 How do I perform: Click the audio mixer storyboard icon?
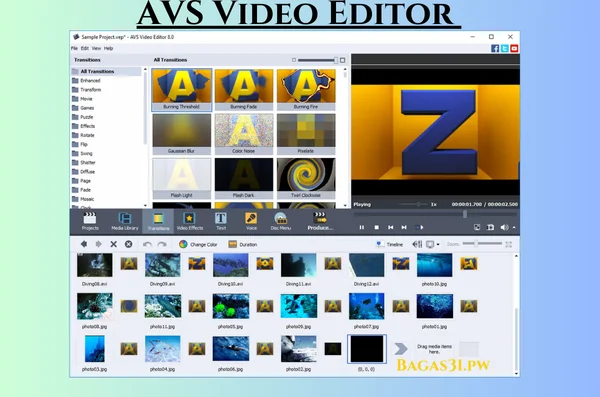pos(417,244)
